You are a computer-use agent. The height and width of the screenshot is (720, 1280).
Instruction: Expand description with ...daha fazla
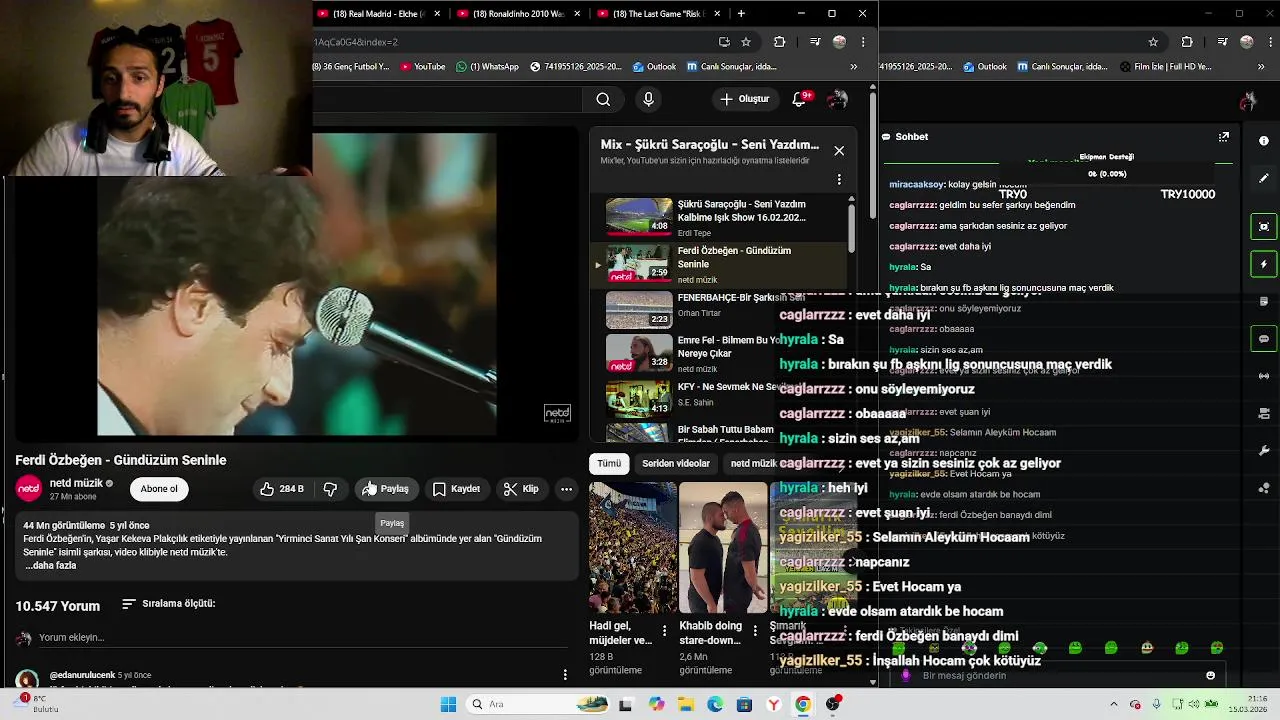pyautogui.click(x=50, y=566)
